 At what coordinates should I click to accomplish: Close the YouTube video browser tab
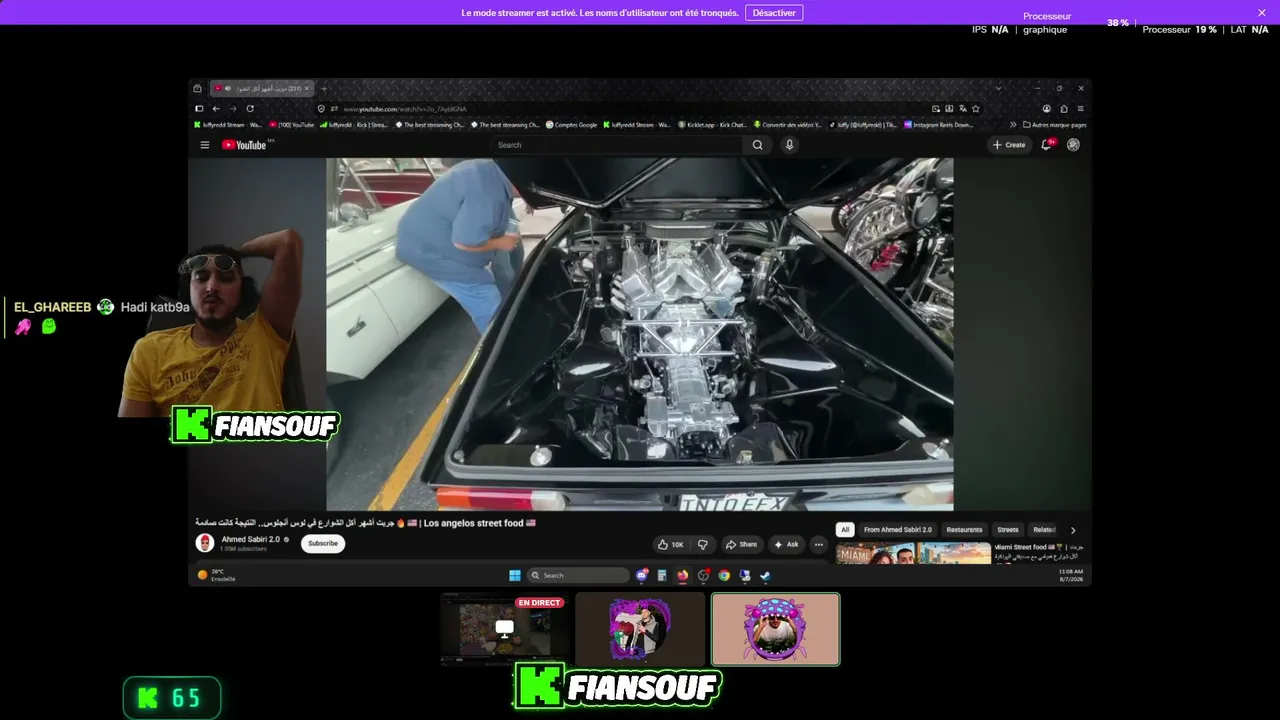(307, 88)
